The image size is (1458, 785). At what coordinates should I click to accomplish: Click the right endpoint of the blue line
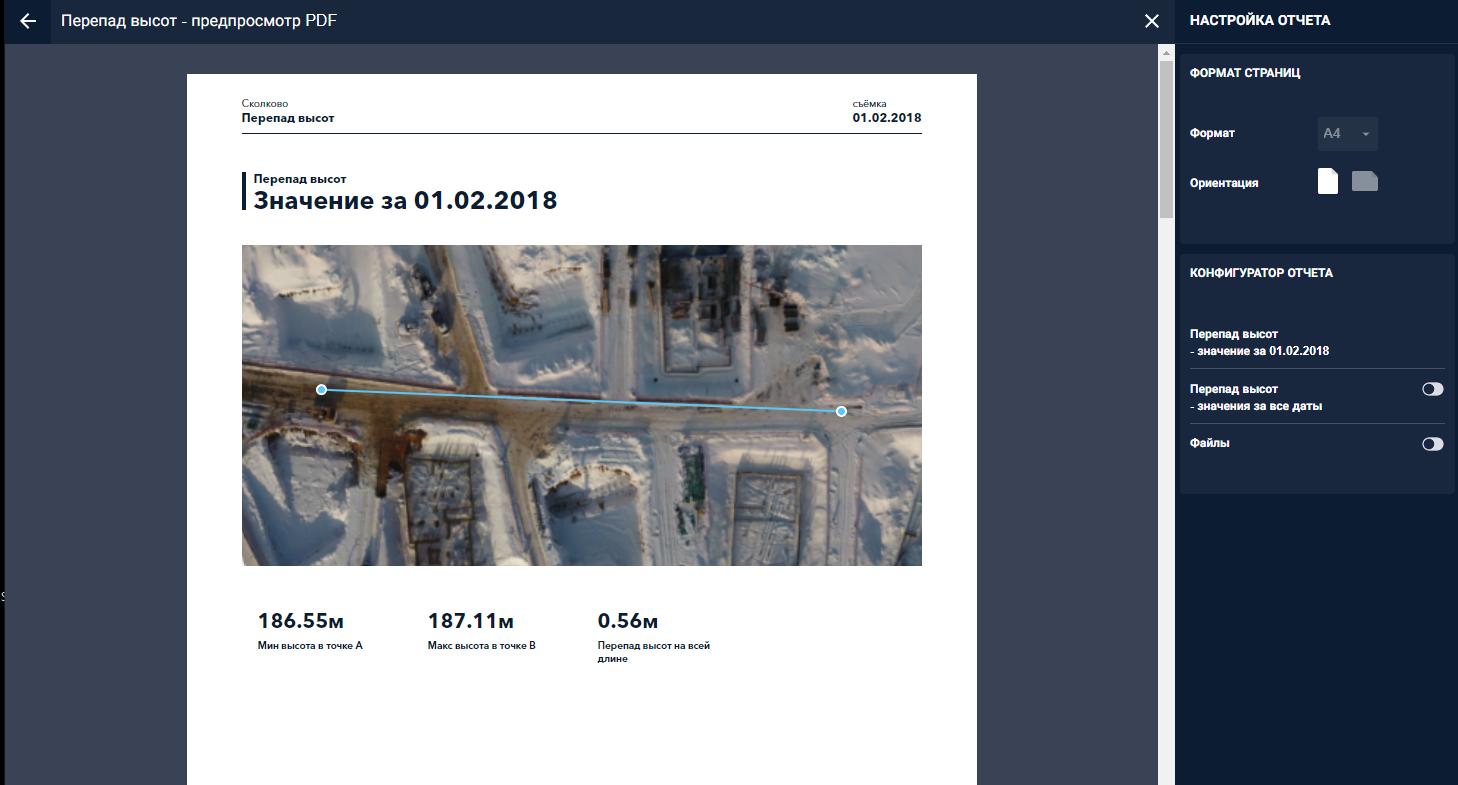click(841, 411)
